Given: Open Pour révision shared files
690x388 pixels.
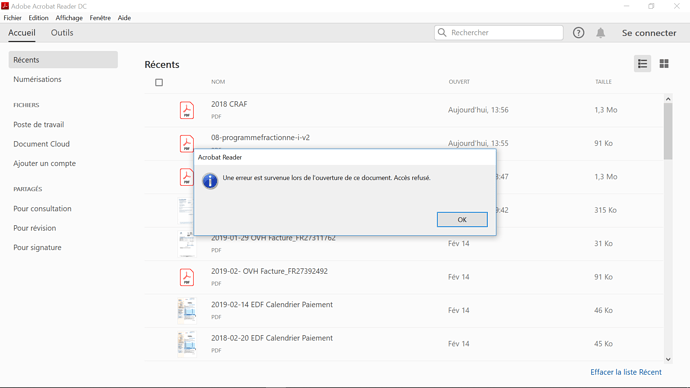Looking at the screenshot, I should coord(35,228).
